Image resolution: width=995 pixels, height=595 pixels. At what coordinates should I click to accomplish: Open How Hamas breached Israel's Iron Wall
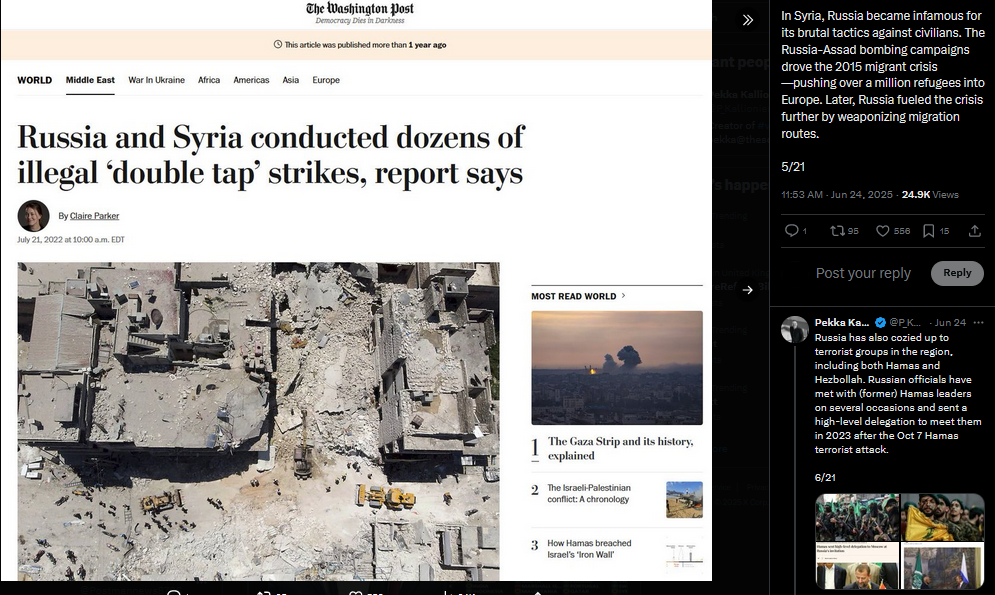590,549
